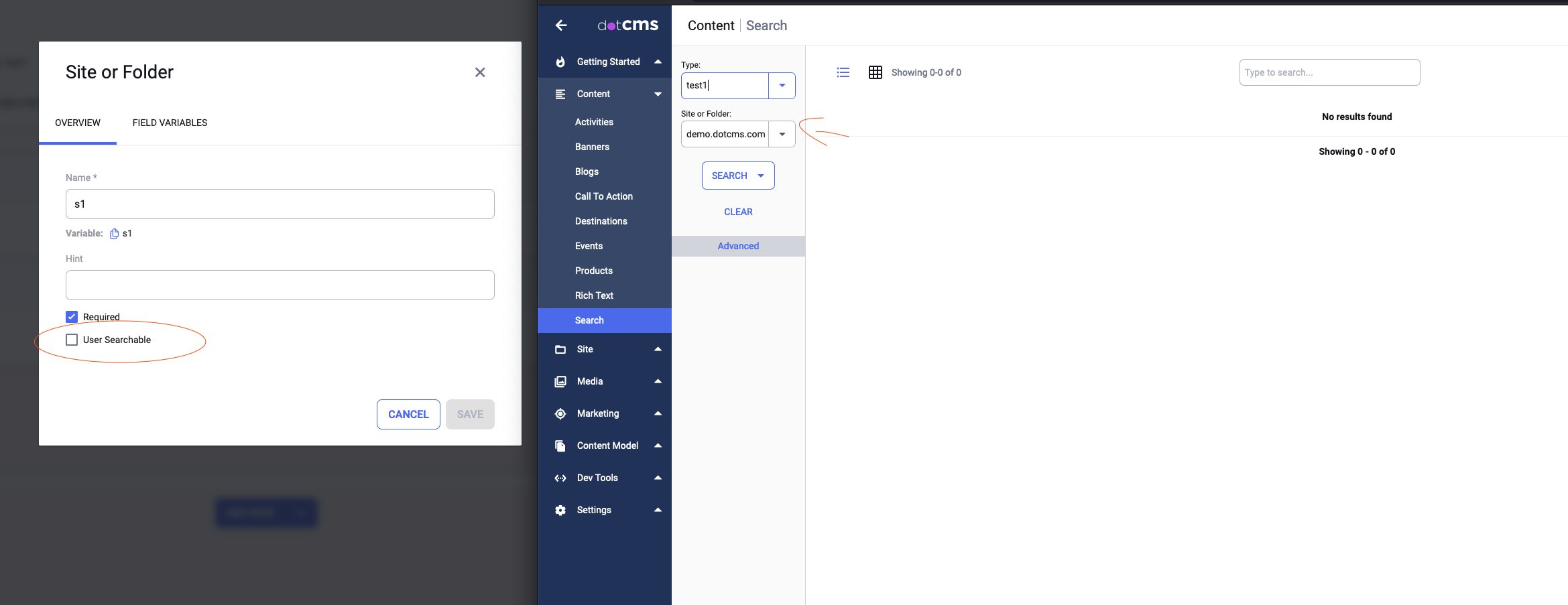The width and height of the screenshot is (1568, 605).
Task: Select the list view icon
Action: tap(843, 72)
